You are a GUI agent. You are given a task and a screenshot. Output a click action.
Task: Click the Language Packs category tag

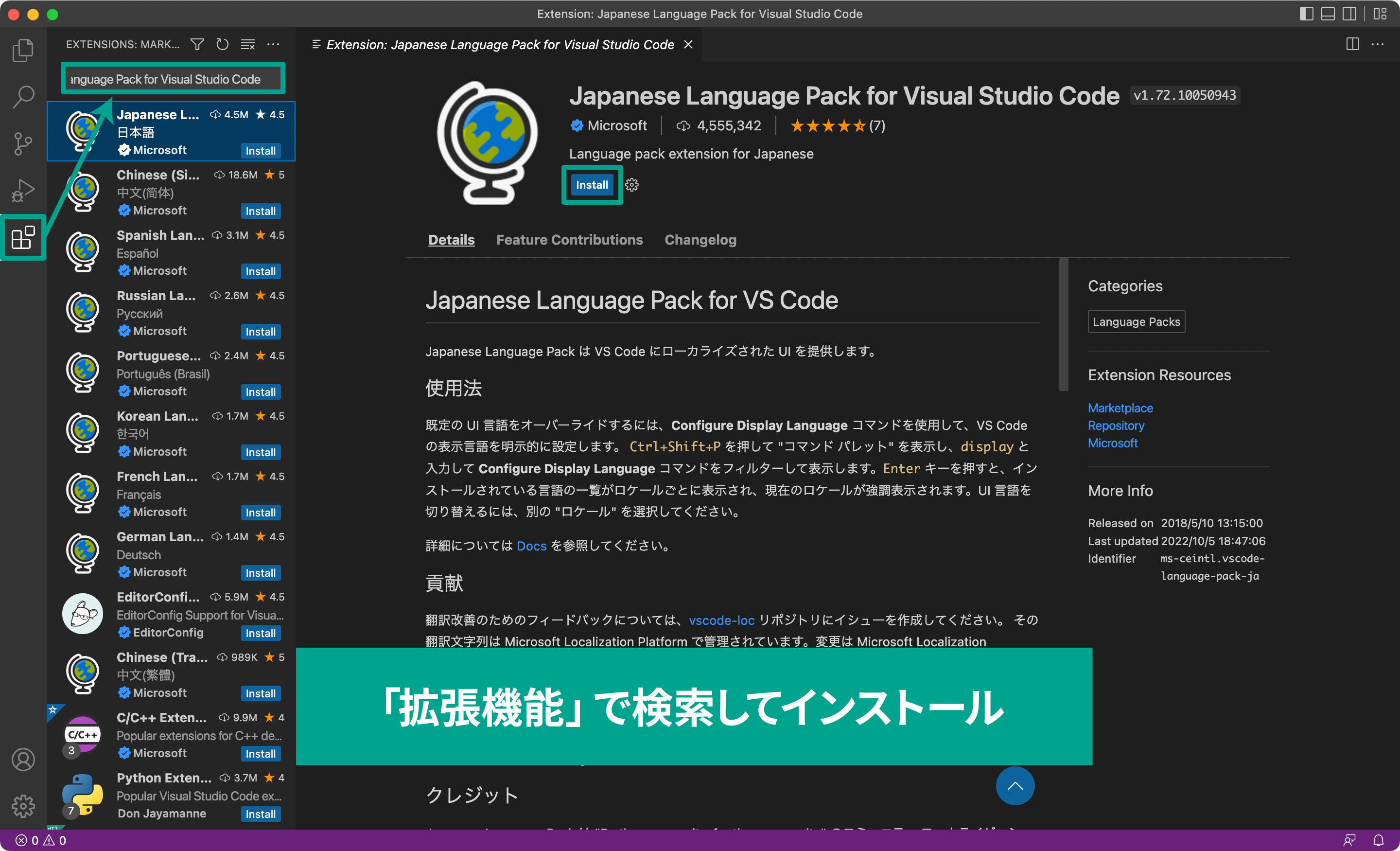click(x=1137, y=322)
